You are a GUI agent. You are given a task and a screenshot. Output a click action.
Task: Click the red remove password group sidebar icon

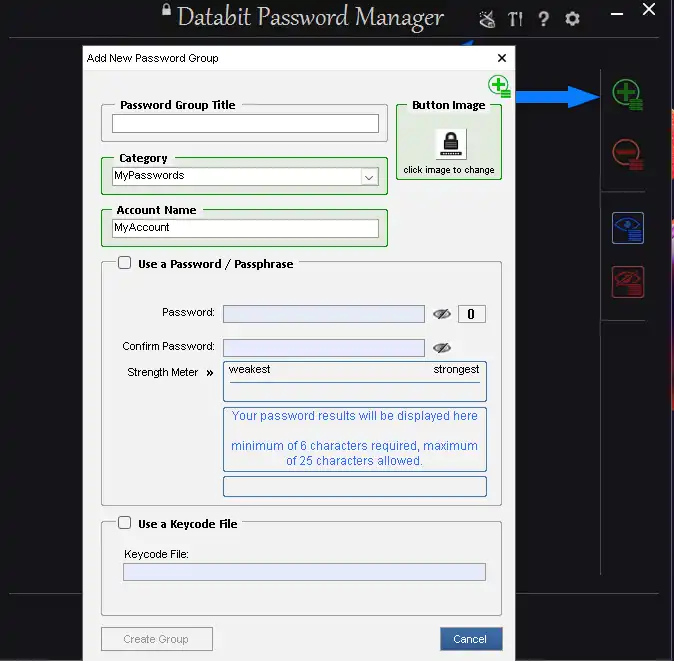point(627,153)
